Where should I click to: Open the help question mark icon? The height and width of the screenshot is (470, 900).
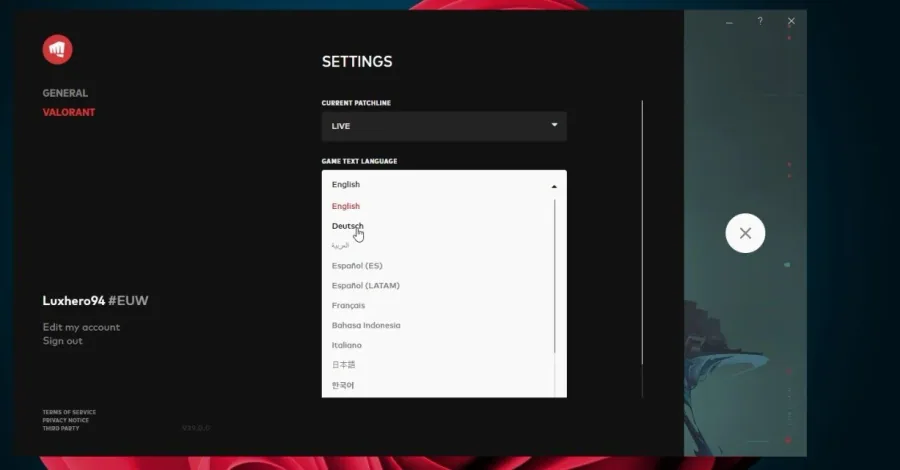click(x=760, y=21)
